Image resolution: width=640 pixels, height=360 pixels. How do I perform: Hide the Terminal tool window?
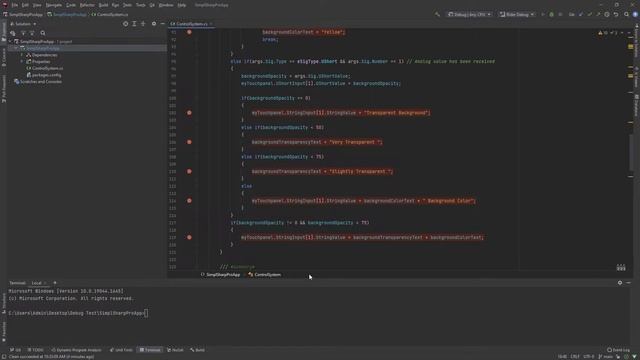coord(629,282)
